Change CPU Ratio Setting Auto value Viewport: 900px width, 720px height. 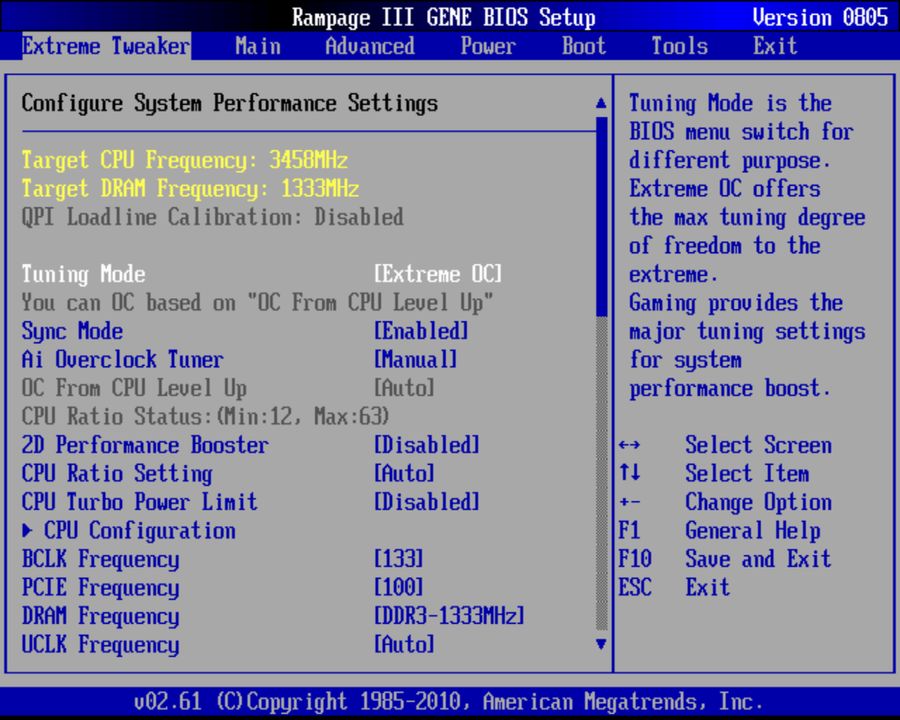tap(404, 474)
